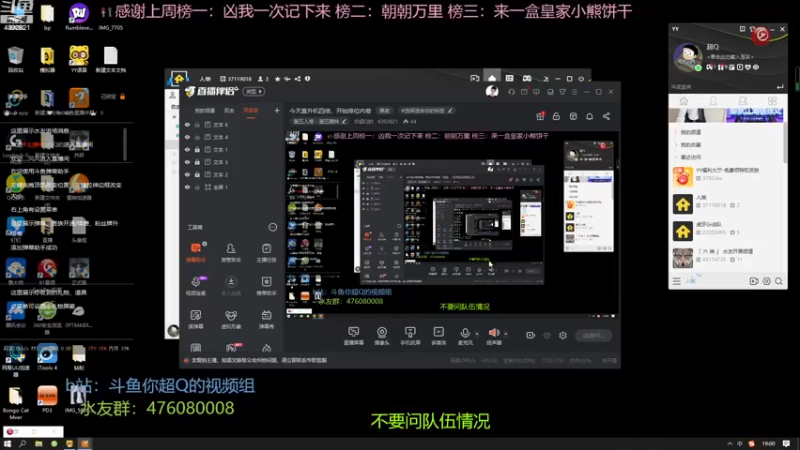Open the YY contacts tab
The width and height of the screenshot is (800, 450).
coord(713,101)
